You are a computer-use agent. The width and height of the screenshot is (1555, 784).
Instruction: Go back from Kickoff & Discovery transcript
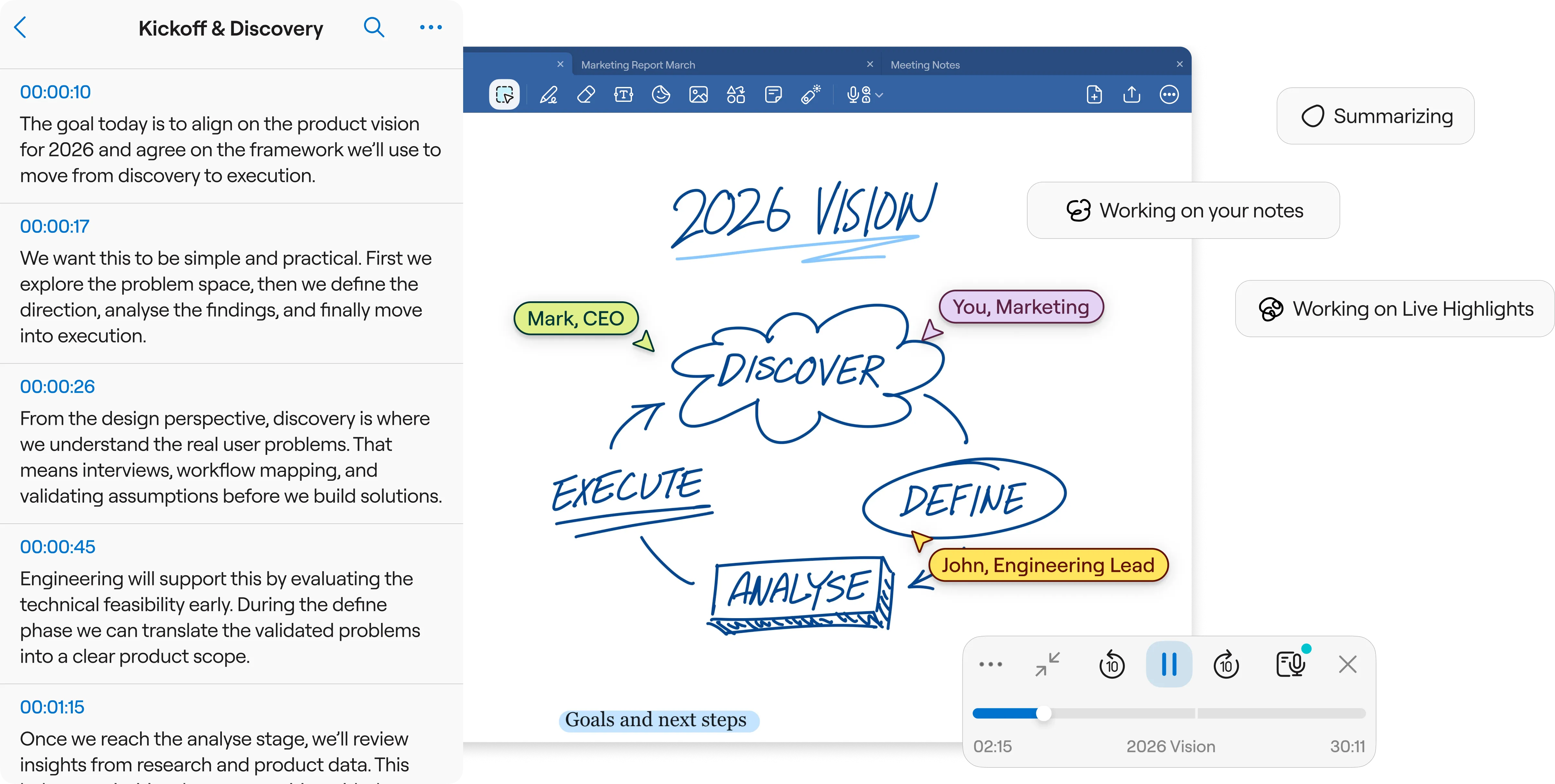point(20,27)
